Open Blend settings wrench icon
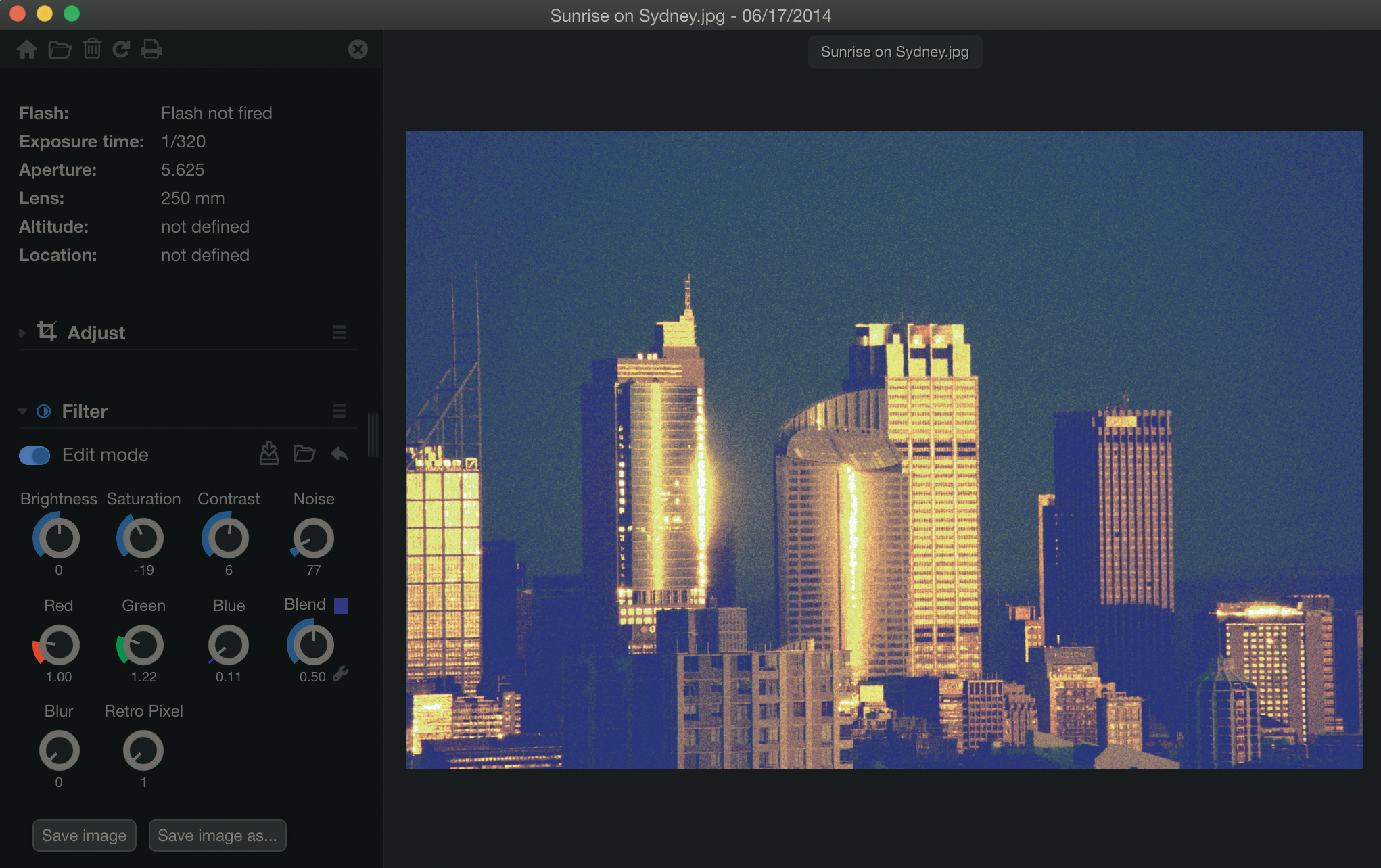 pos(341,673)
